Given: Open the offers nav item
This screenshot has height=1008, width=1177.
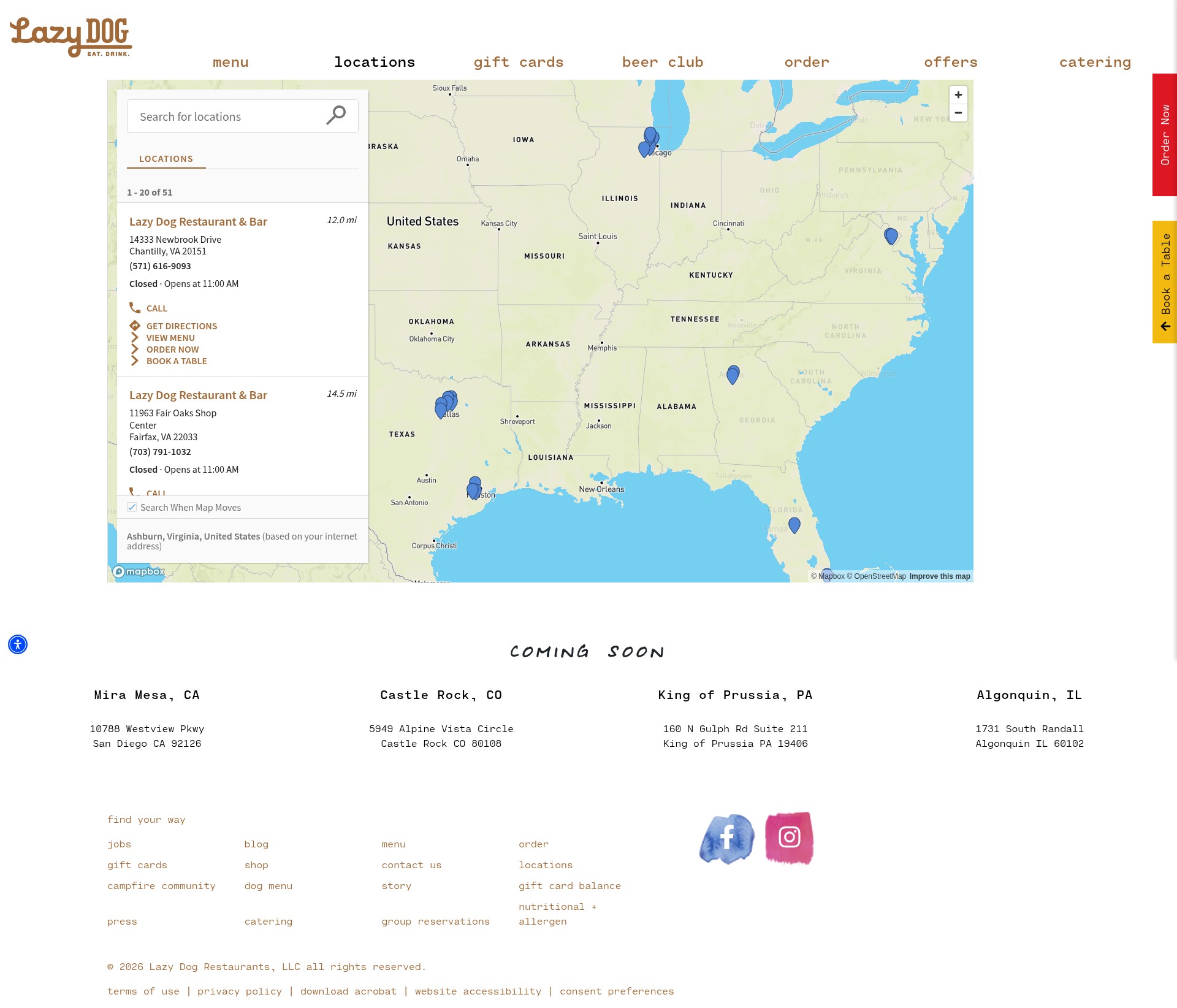Looking at the screenshot, I should (x=951, y=62).
